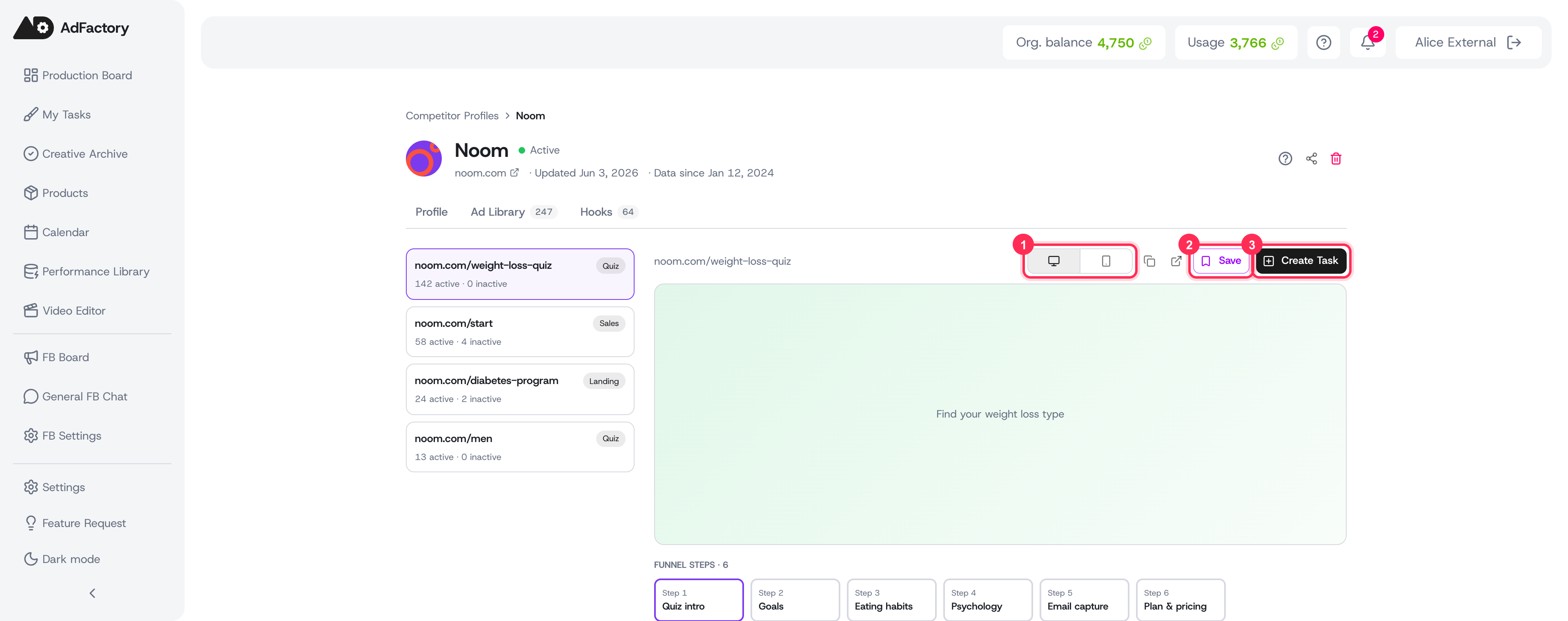The width and height of the screenshot is (1568, 621).
Task: Click the red delete trash icon
Action: [x=1336, y=159]
